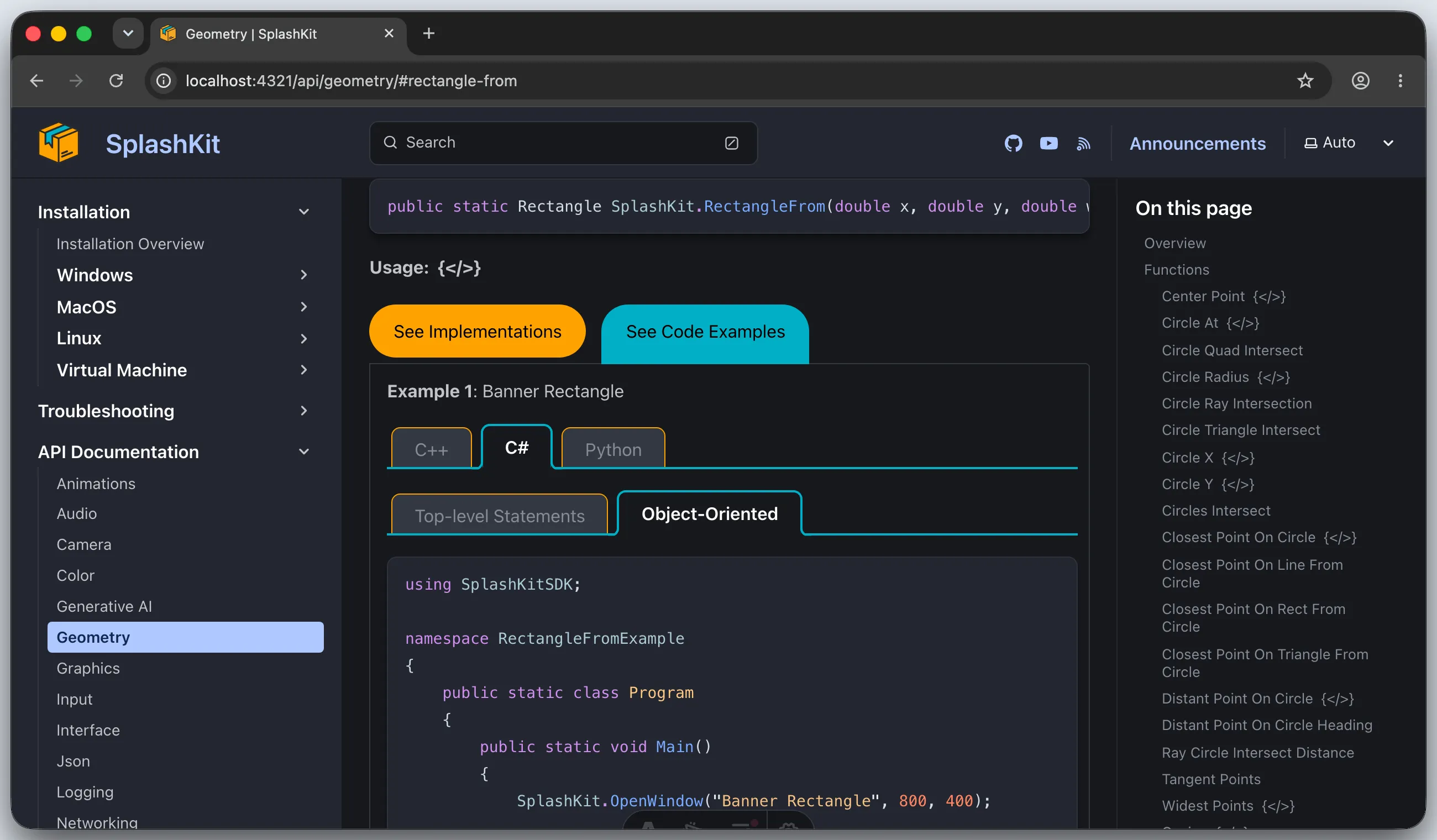Close the Geometry | SplashKit tab
Screen dimensions: 1437x840
pyautogui.click(x=389, y=34)
